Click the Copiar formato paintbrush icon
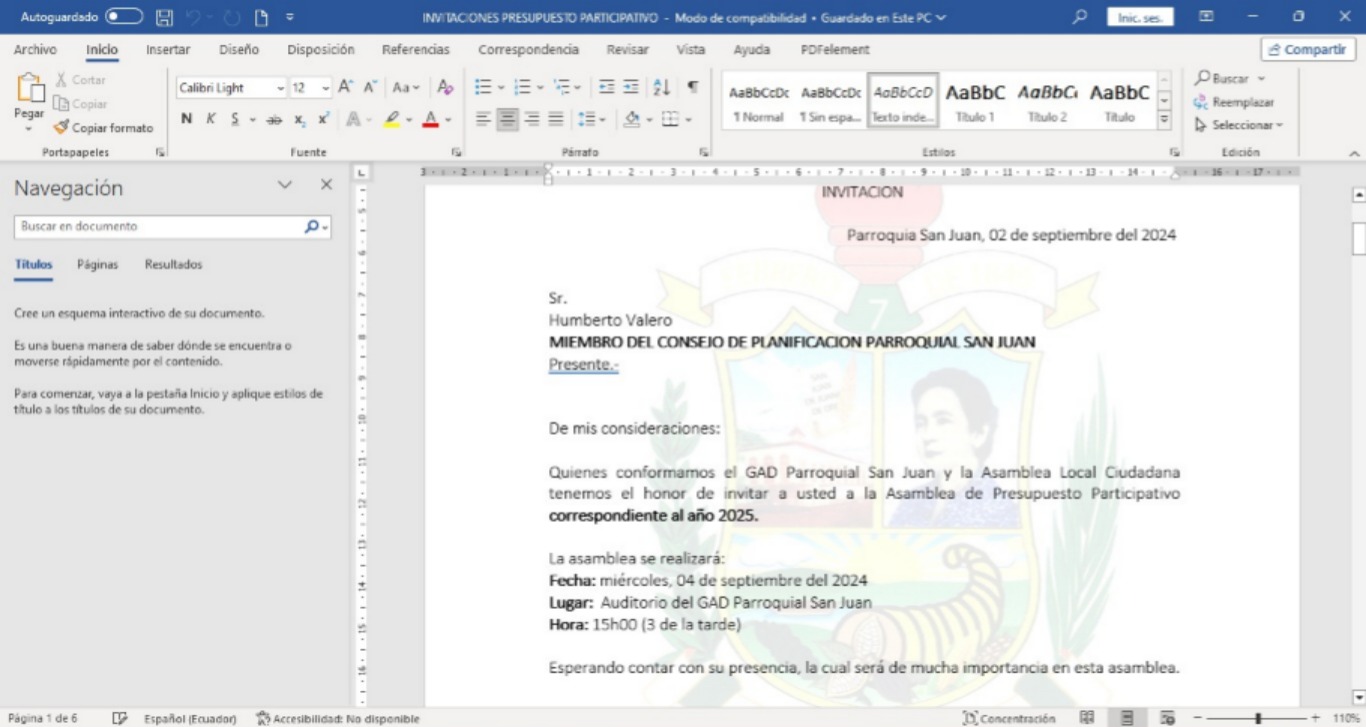 62,128
